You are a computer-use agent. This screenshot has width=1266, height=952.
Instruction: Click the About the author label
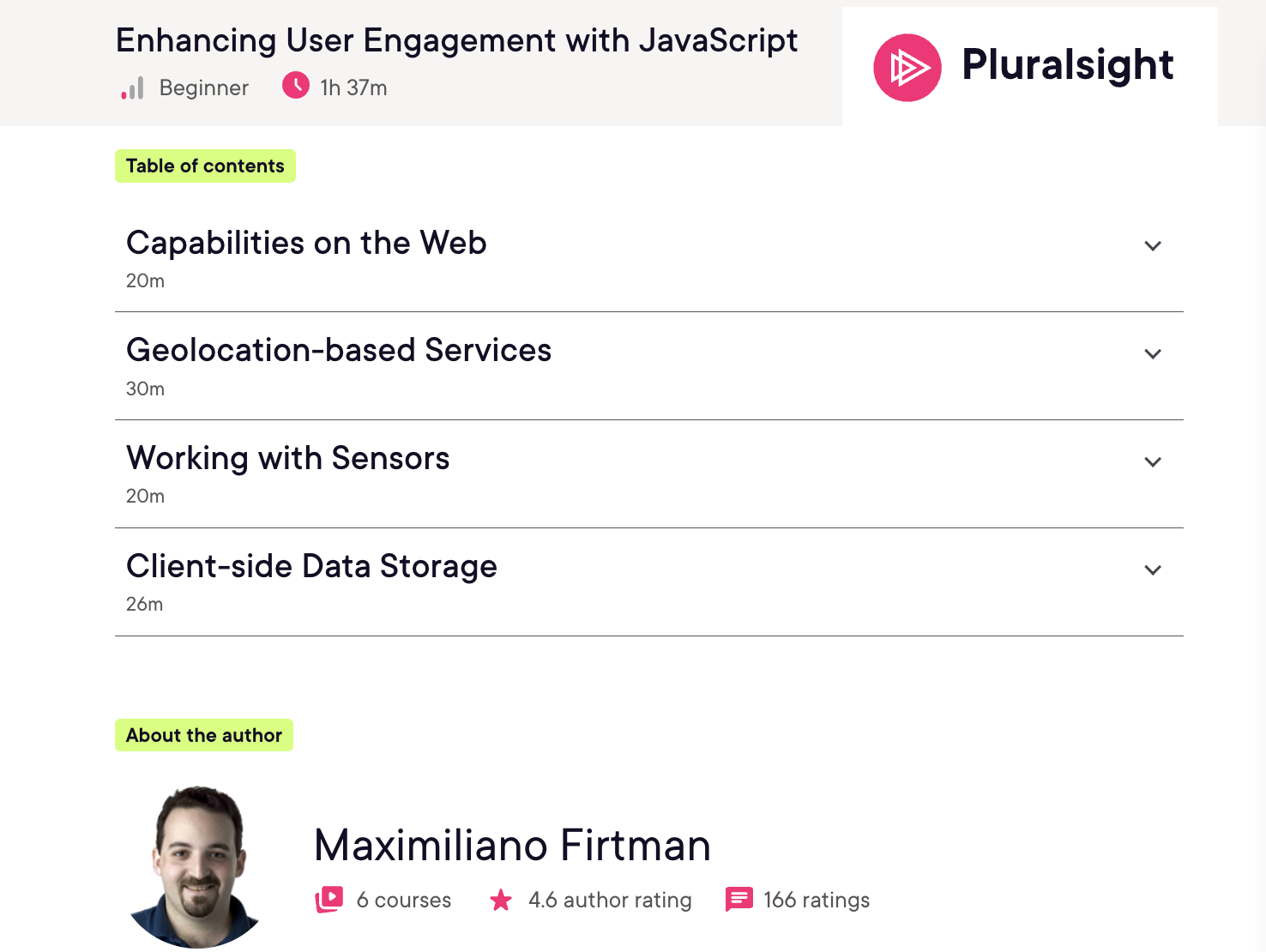(x=204, y=735)
